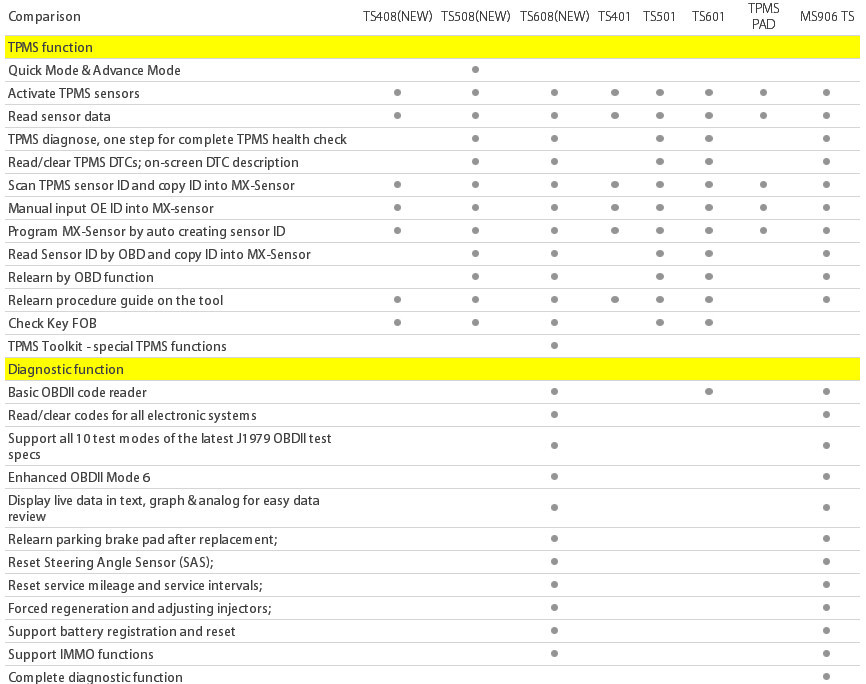Click the TS408(NEW) column header
This screenshot has height=684, width=866.
coord(398,17)
